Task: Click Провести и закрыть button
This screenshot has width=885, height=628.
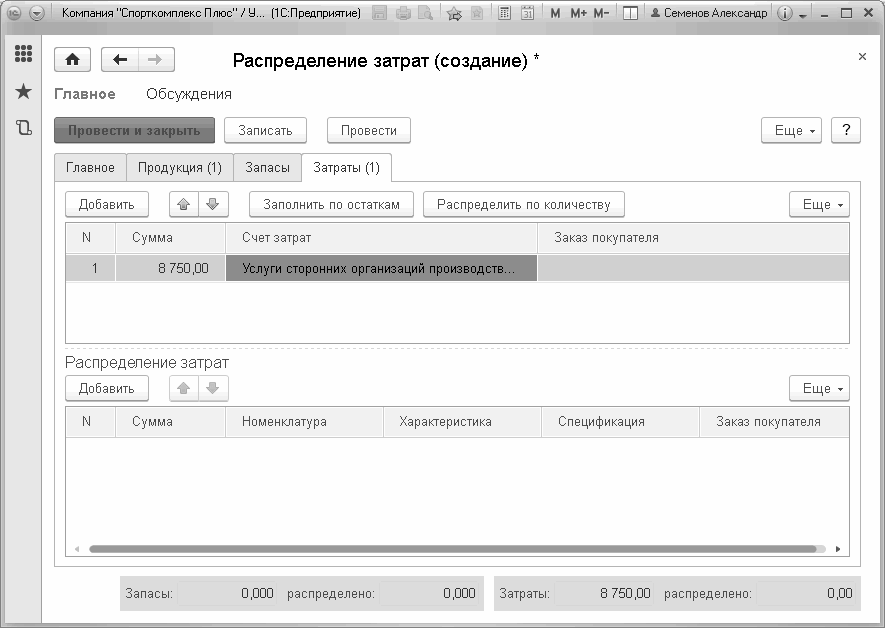Action: click(x=134, y=130)
